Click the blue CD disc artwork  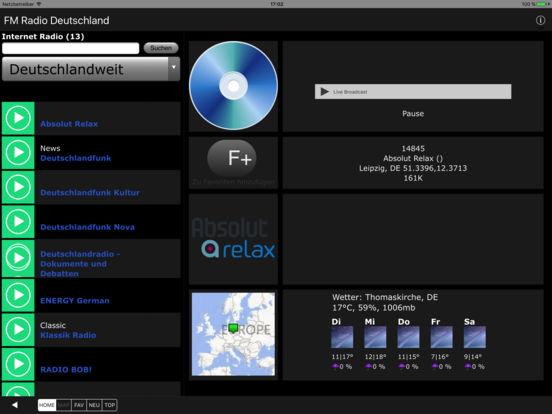pyautogui.click(x=233, y=86)
